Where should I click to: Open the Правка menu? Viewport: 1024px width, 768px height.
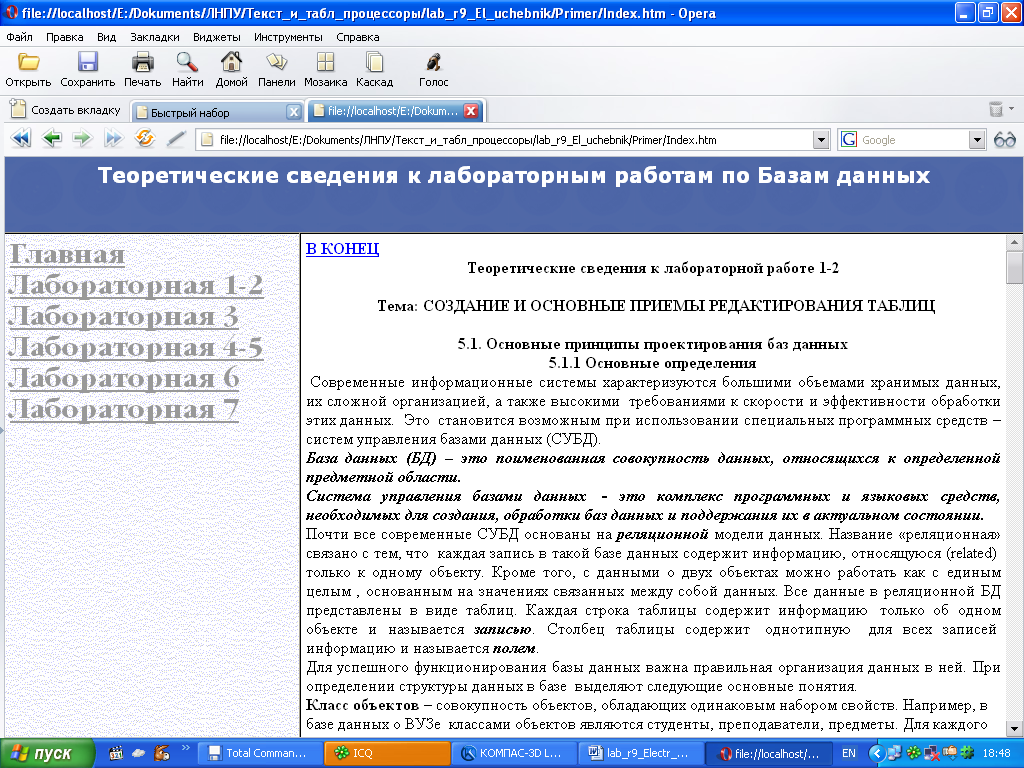pos(65,37)
